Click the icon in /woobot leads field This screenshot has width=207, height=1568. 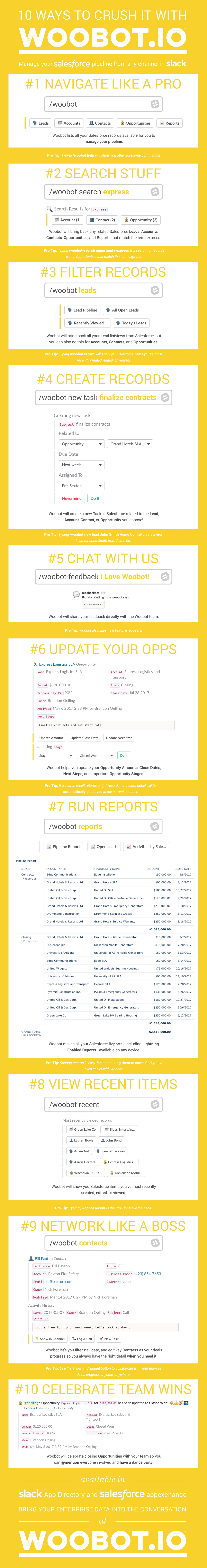[155, 290]
